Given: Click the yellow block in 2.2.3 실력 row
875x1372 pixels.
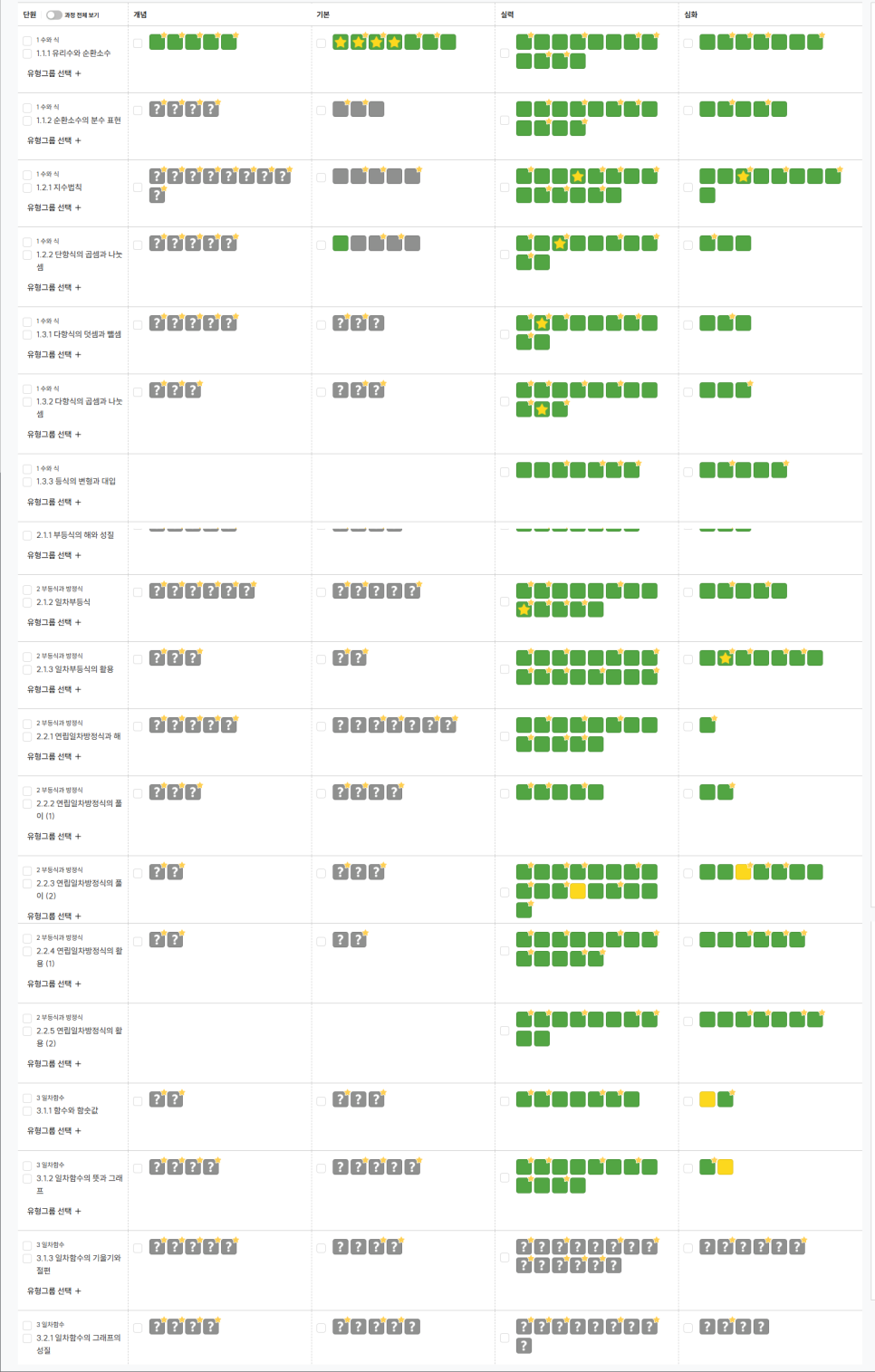Looking at the screenshot, I should (x=577, y=891).
